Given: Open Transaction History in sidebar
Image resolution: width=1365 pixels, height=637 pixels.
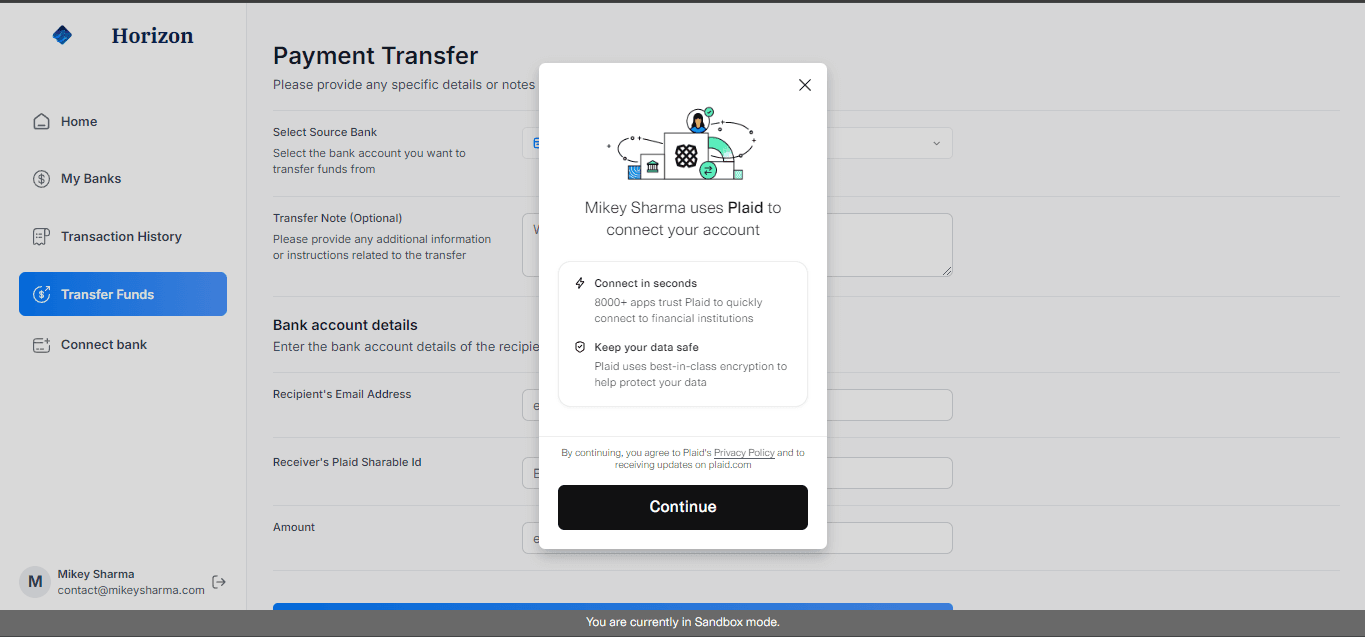Looking at the screenshot, I should pos(123,237).
